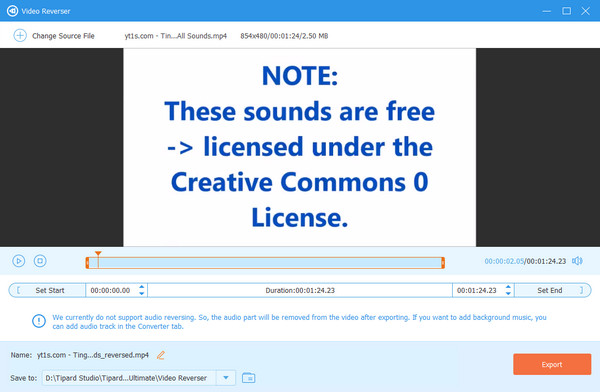
Task: Click the plus icon for Change Source File
Action: coord(20,36)
